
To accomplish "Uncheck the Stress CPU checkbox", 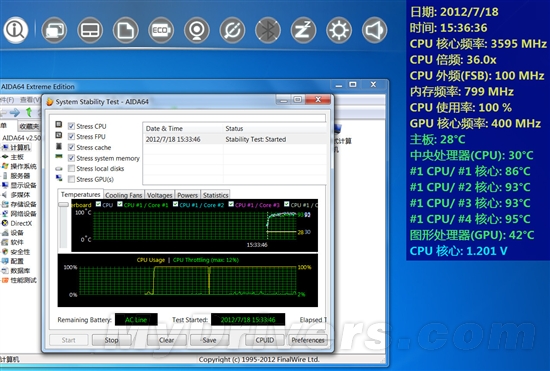I will click(71, 126).
